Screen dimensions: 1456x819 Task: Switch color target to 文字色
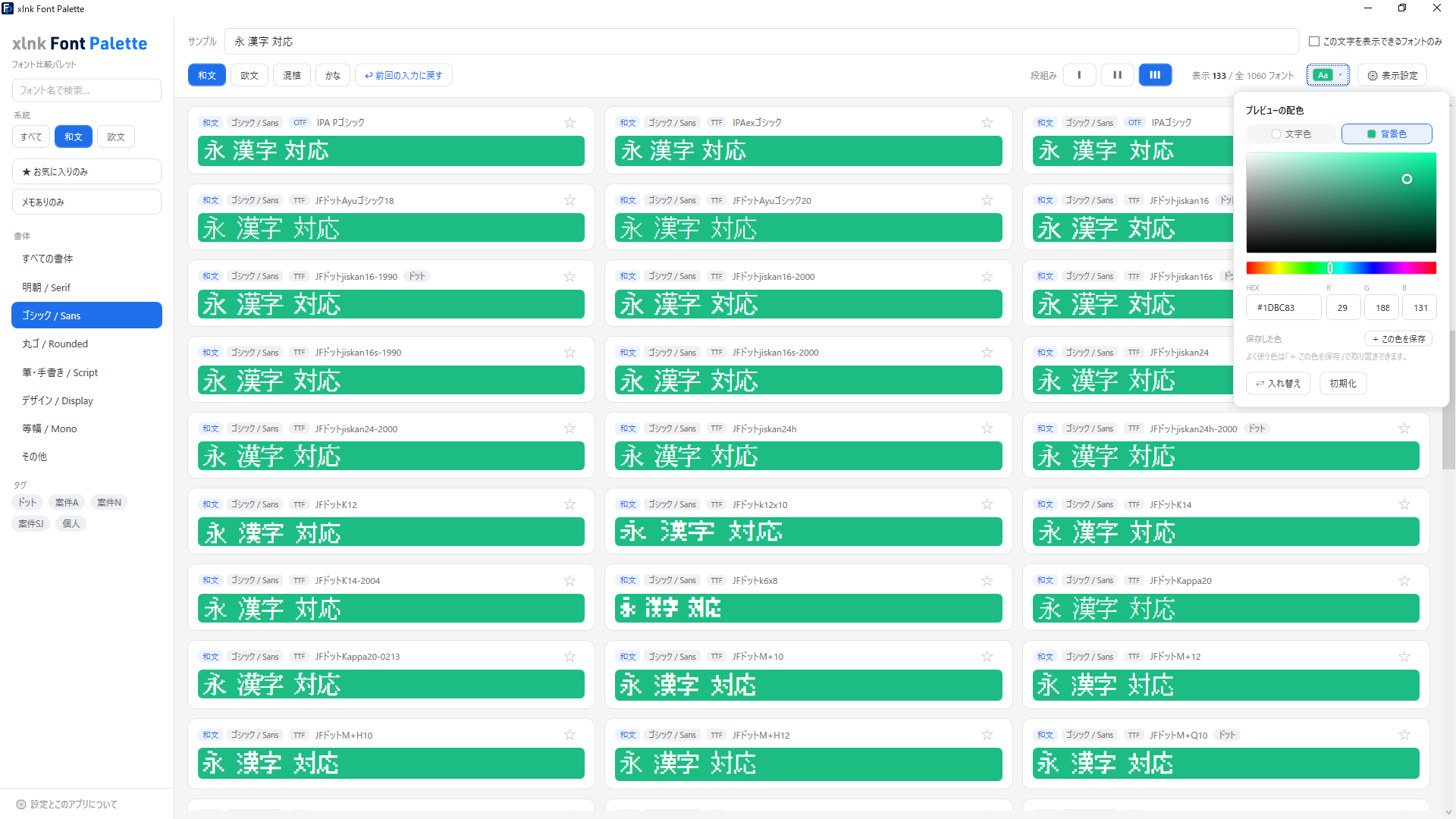1291,133
